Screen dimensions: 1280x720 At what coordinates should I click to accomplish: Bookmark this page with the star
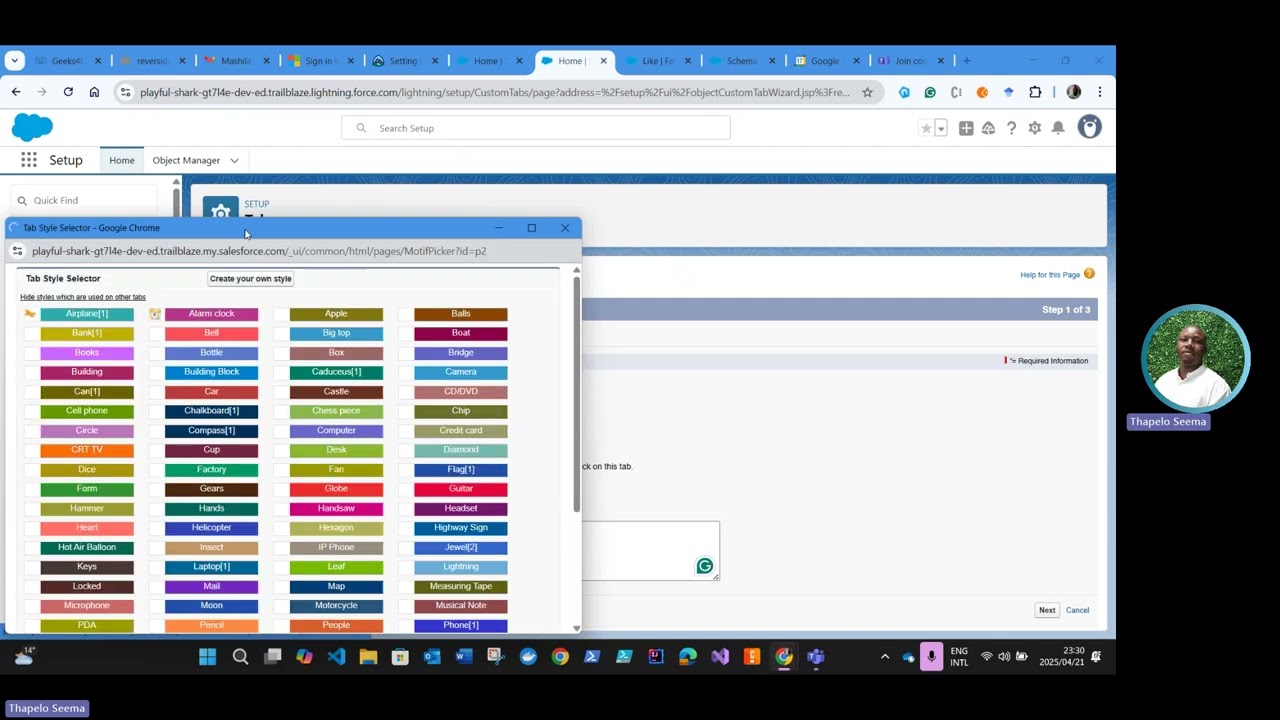point(867,92)
